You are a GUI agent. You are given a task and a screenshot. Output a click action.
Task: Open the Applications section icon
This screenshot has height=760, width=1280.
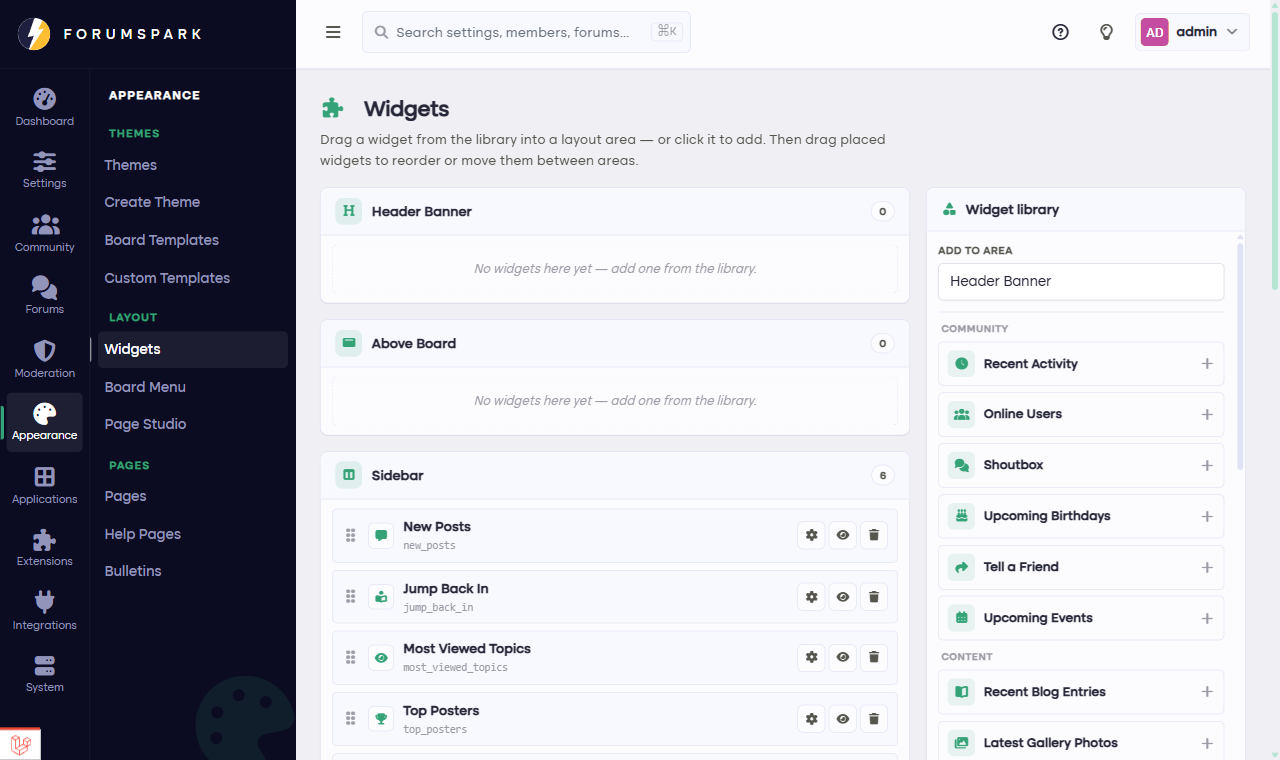(45, 477)
